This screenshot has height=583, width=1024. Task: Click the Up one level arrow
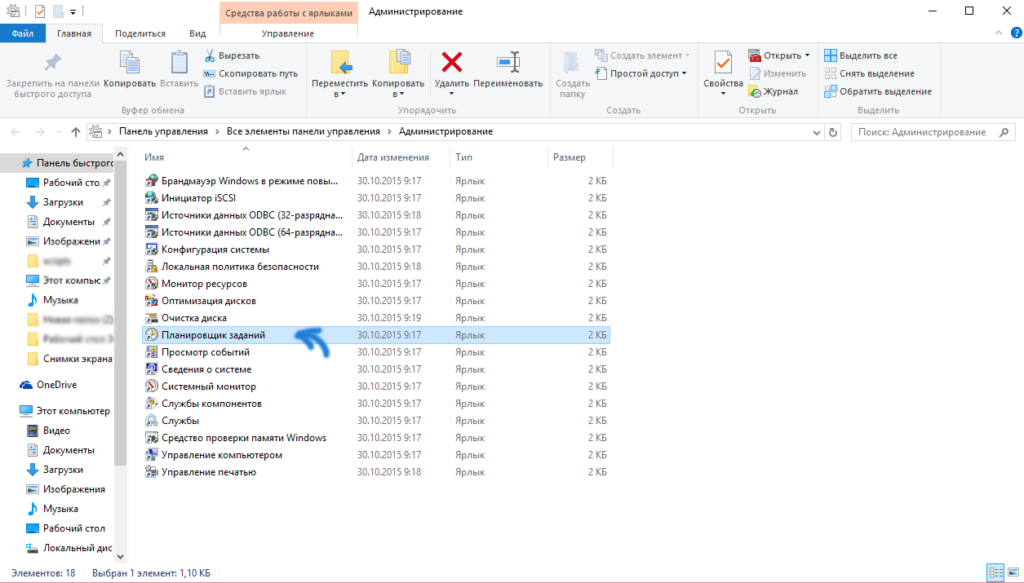(76, 132)
